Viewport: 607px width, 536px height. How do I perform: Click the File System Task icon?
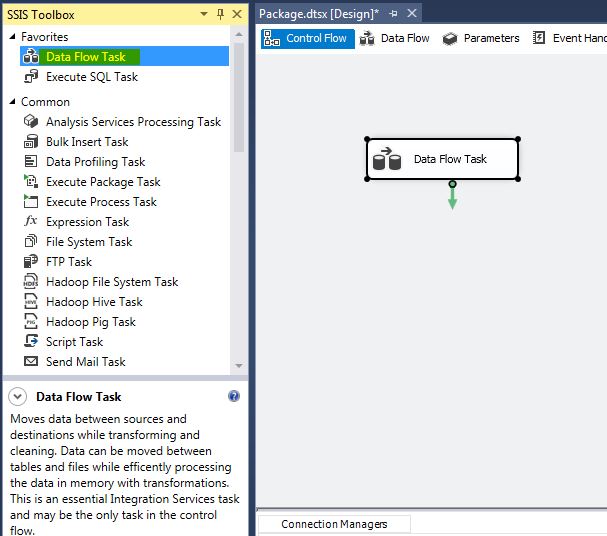coord(31,241)
